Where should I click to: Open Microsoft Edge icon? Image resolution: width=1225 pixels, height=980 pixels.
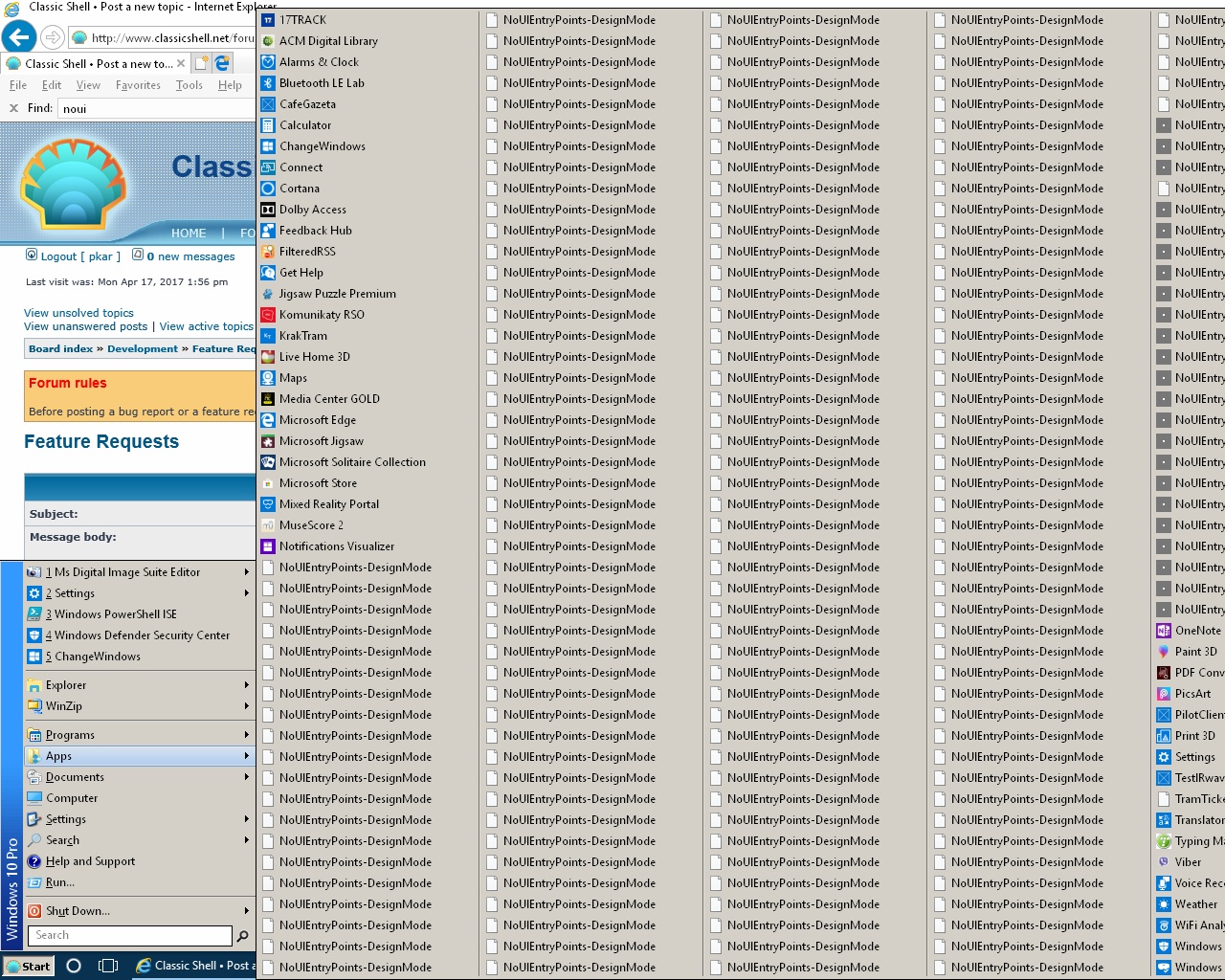268,420
